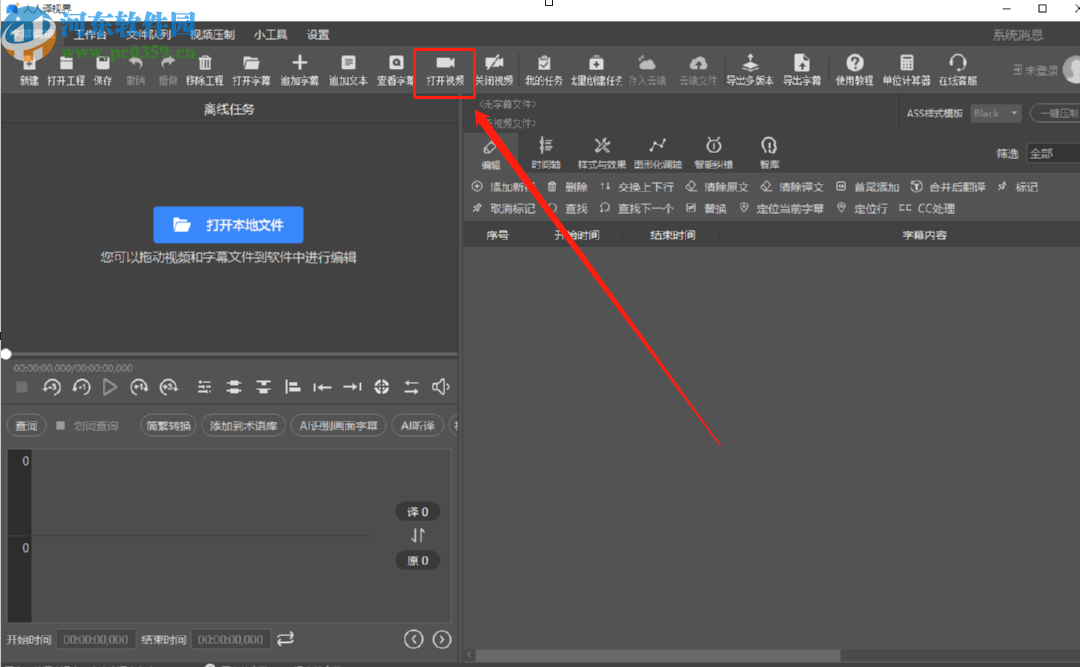Viewport: 1080px width, 667px height.
Task: Open the 小工具 menu
Action: 271,35
